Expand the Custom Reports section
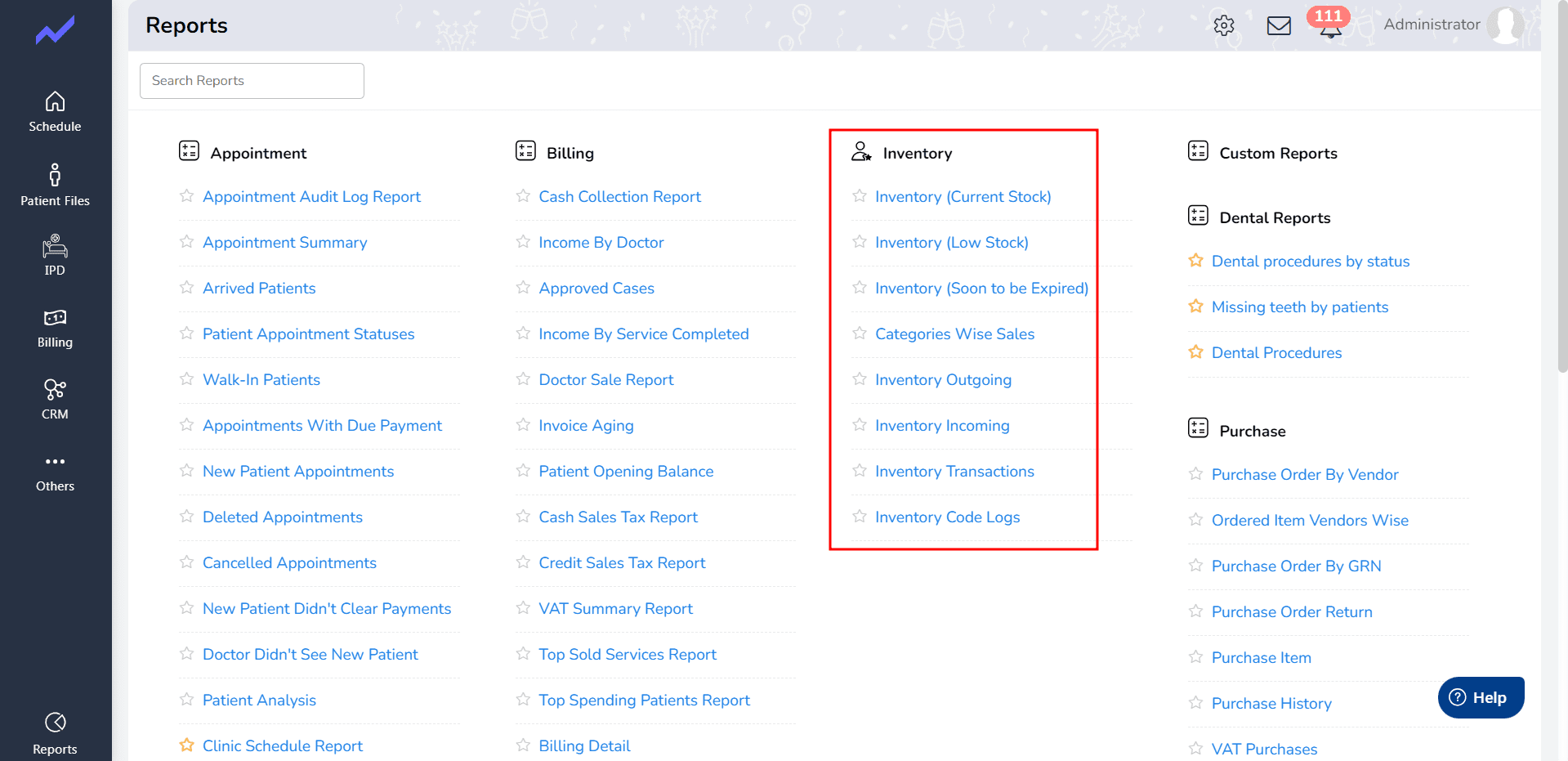 tap(1278, 153)
